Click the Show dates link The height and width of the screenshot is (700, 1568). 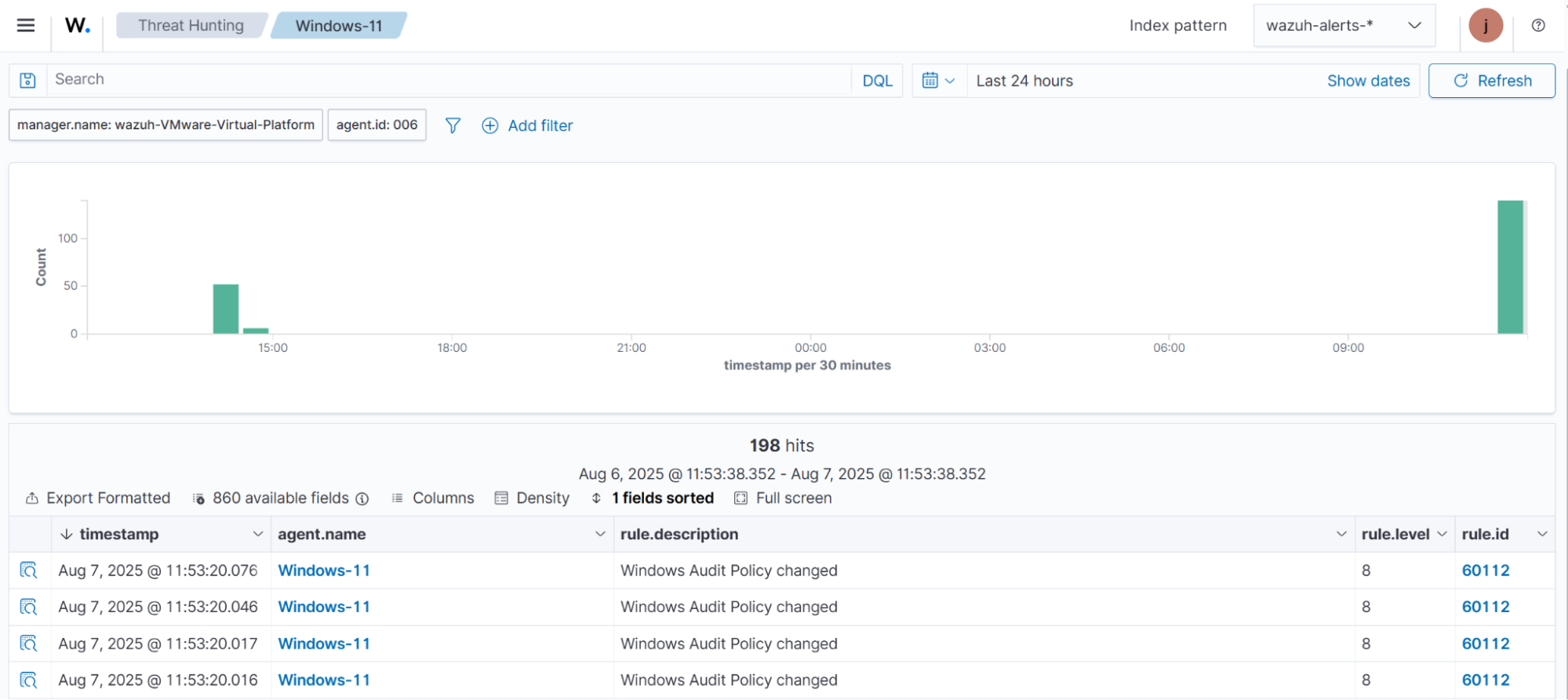tap(1368, 81)
